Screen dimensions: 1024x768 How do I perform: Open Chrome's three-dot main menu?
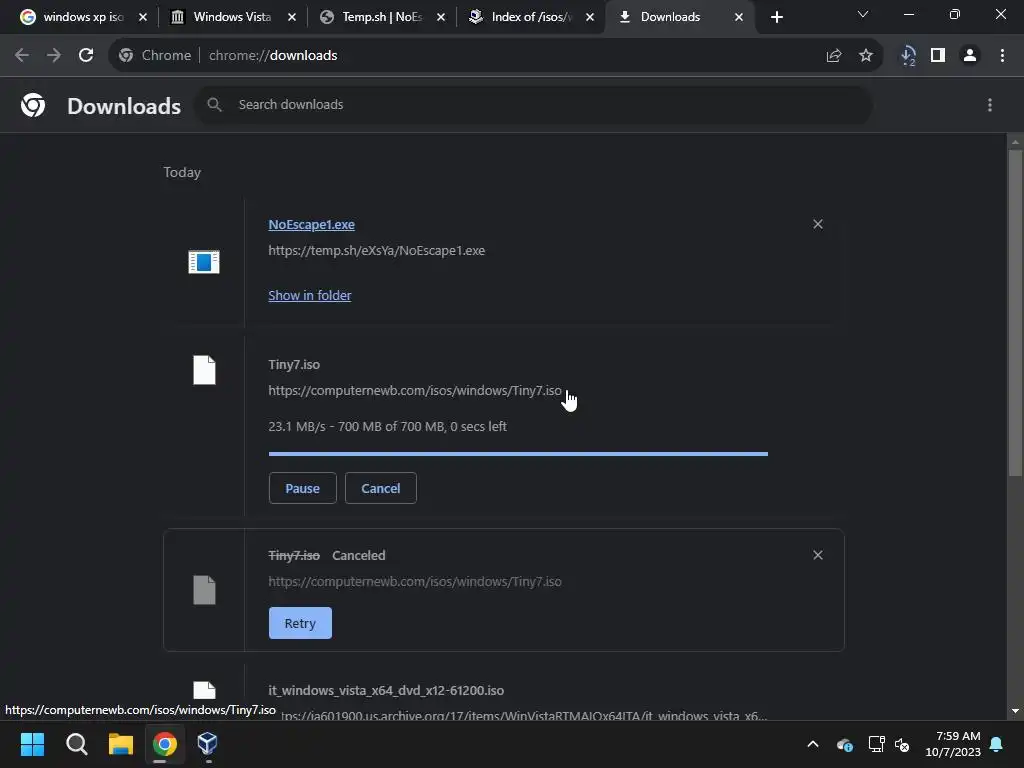point(1002,56)
